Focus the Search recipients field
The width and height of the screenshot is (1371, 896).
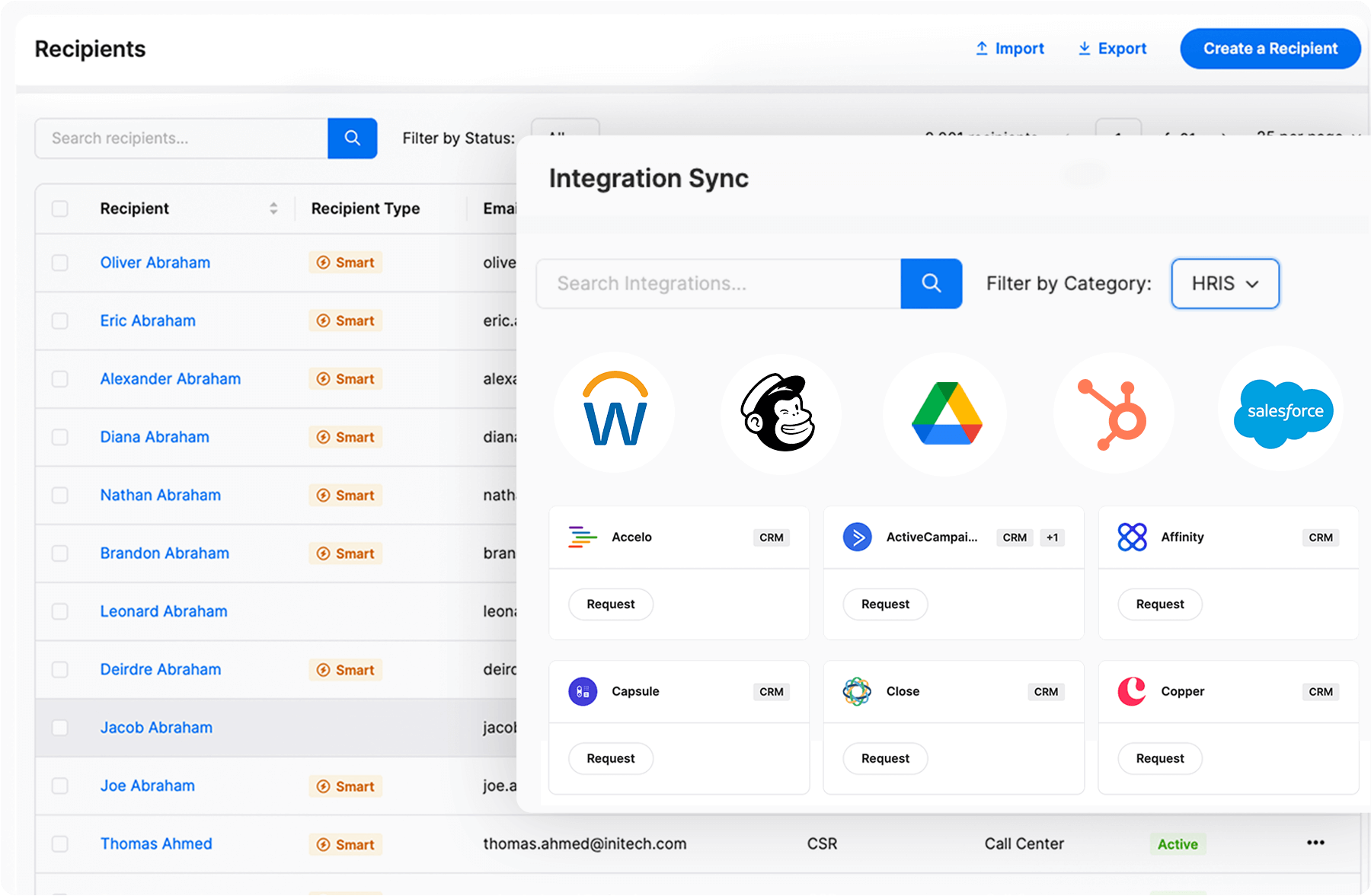181,138
